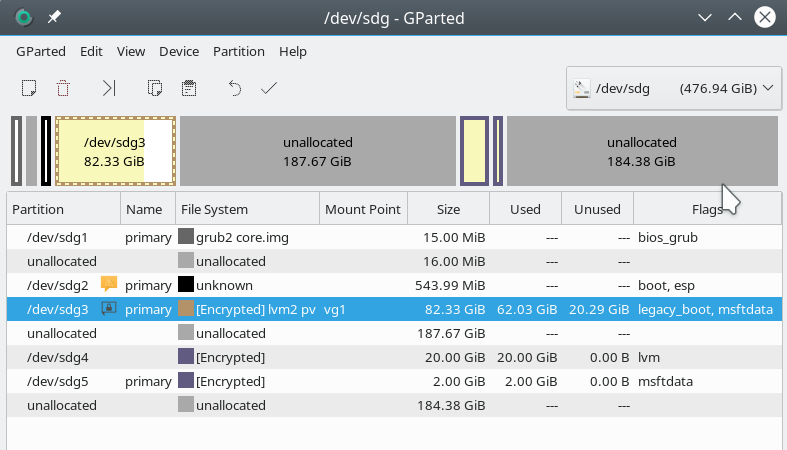Click the Undo last operation icon
The image size is (787, 450).
point(234,88)
